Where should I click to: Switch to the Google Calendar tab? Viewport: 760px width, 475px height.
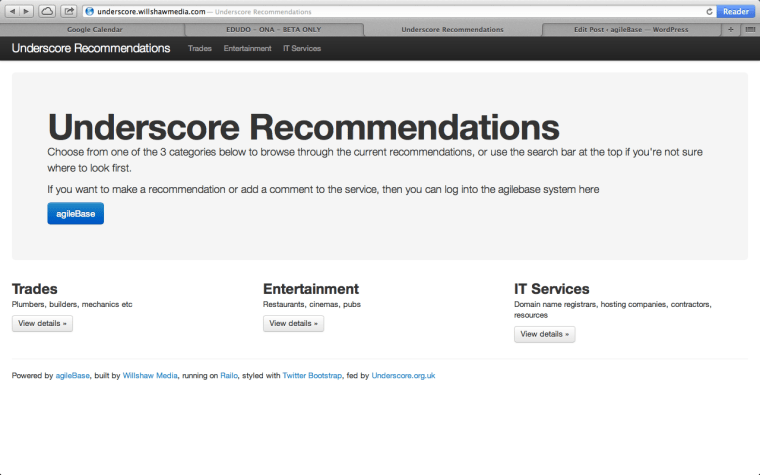pyautogui.click(x=92, y=29)
